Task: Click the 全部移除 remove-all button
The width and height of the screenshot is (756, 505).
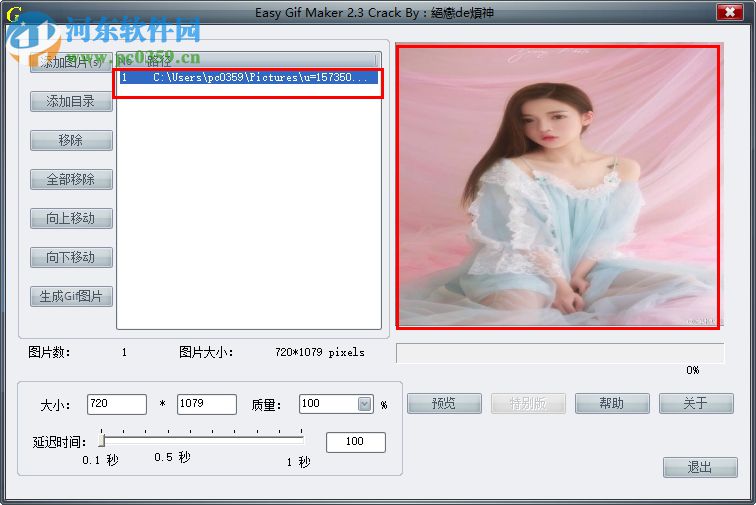Action: (71, 179)
